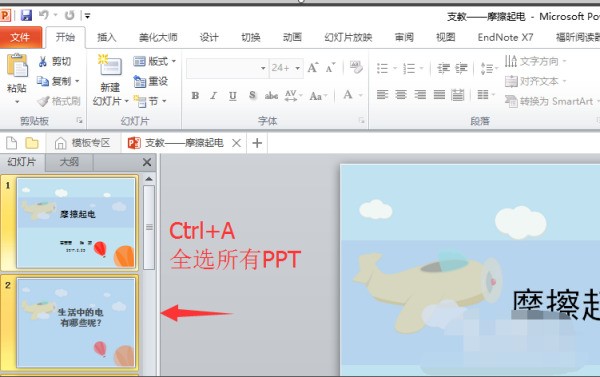Viewport: 600px width, 377px height.
Task: Click the align right icon
Action: pyautogui.click(x=420, y=94)
